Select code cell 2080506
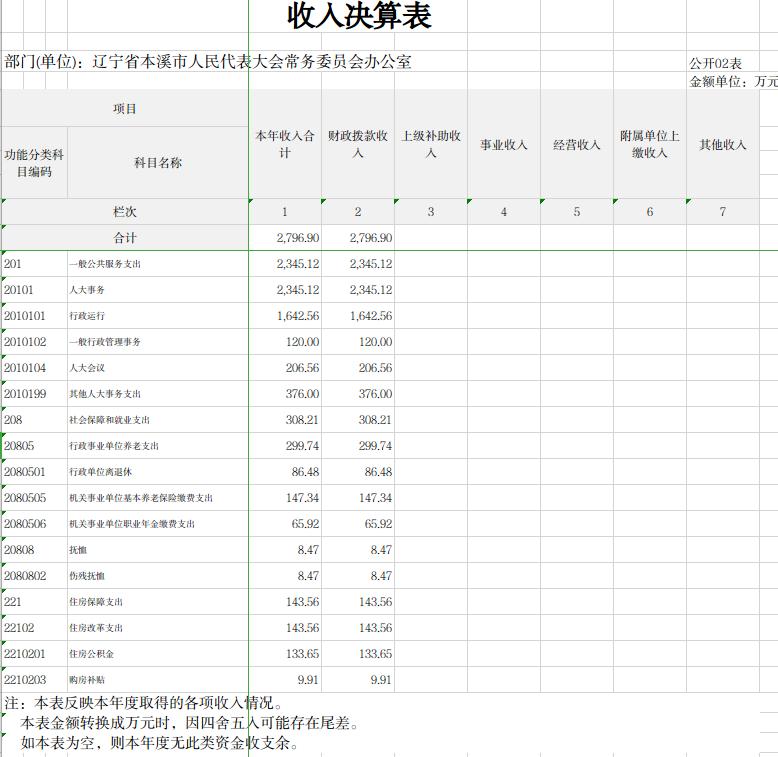 click(x=34, y=524)
